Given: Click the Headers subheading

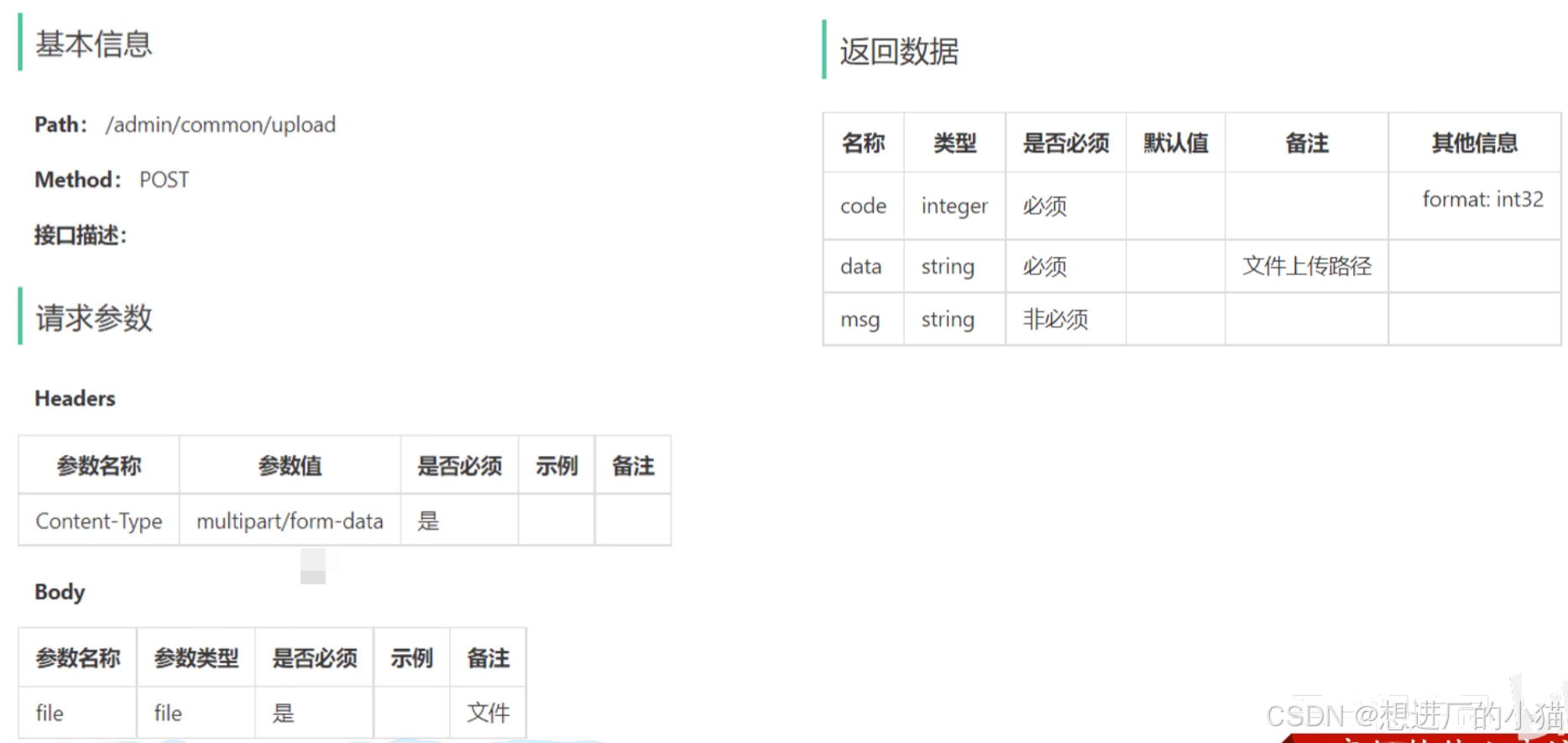Looking at the screenshot, I should 75,398.
